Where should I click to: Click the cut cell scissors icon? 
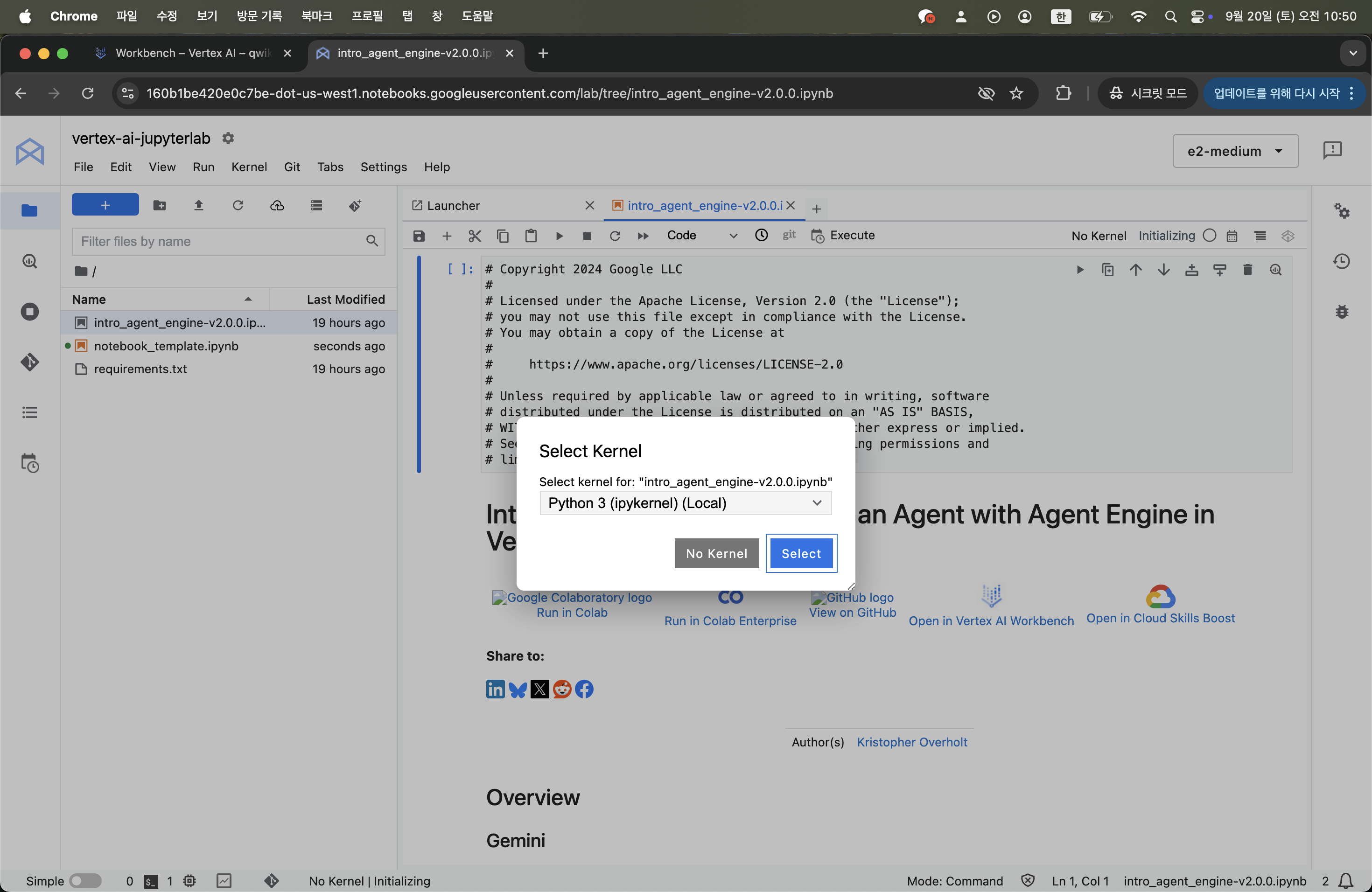pyautogui.click(x=475, y=236)
